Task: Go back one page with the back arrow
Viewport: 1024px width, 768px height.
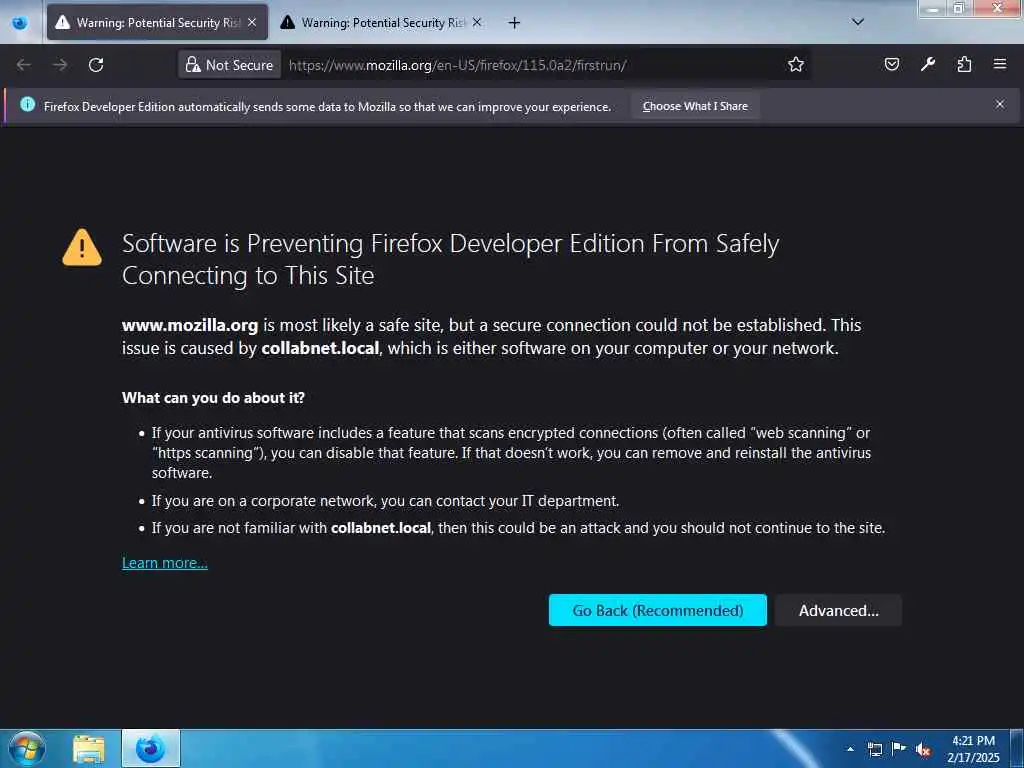Action: (x=24, y=65)
